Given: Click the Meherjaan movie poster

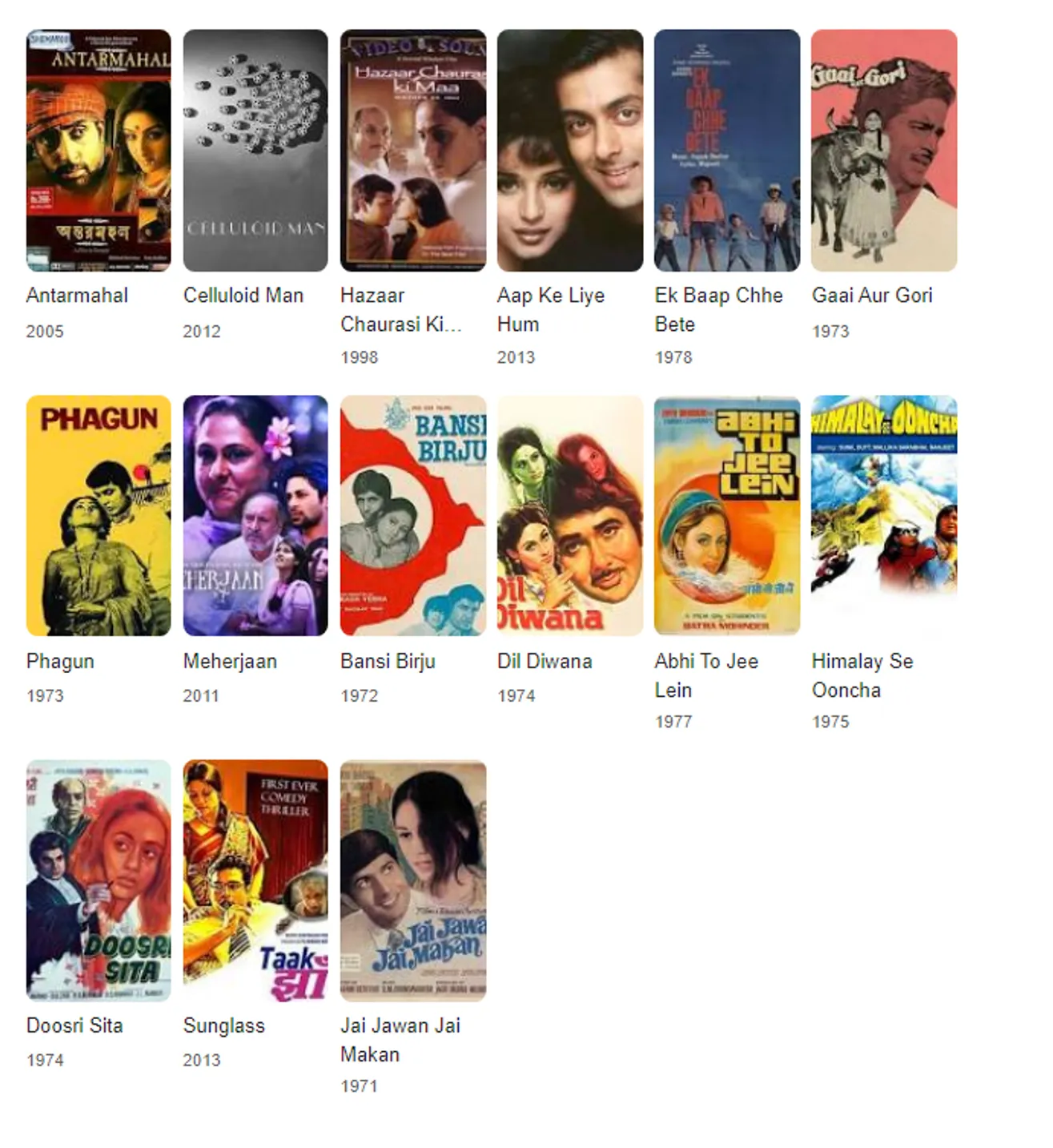Looking at the screenshot, I should tap(255, 515).
